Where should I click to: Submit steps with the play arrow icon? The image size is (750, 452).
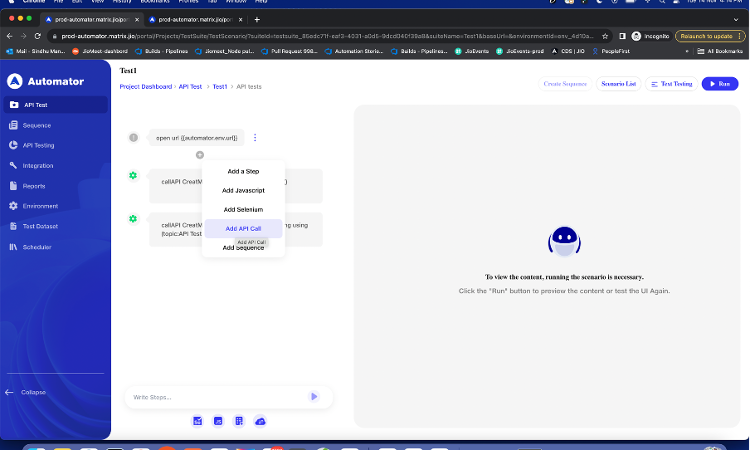[314, 397]
